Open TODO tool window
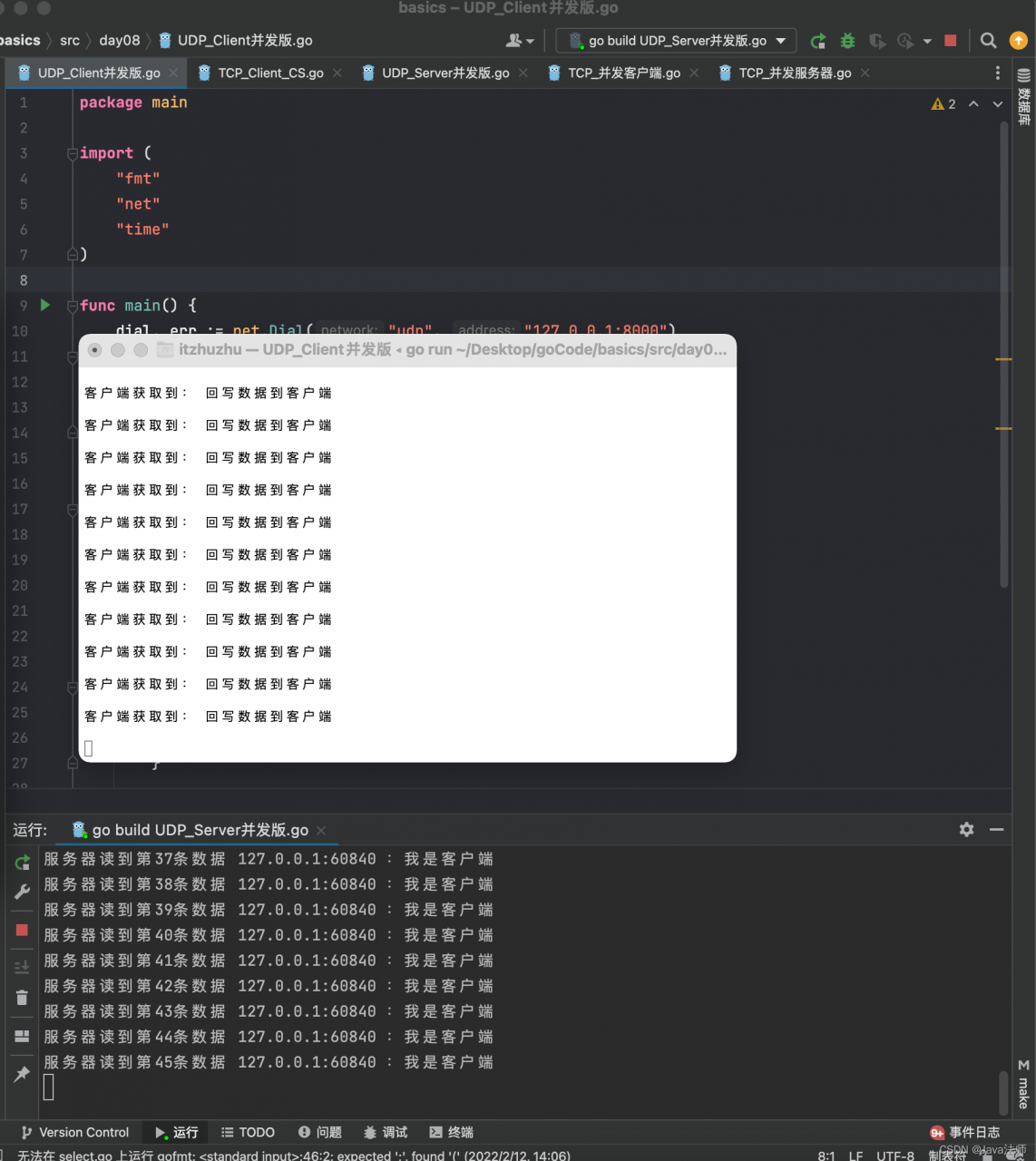1036x1161 pixels. tap(248, 1132)
